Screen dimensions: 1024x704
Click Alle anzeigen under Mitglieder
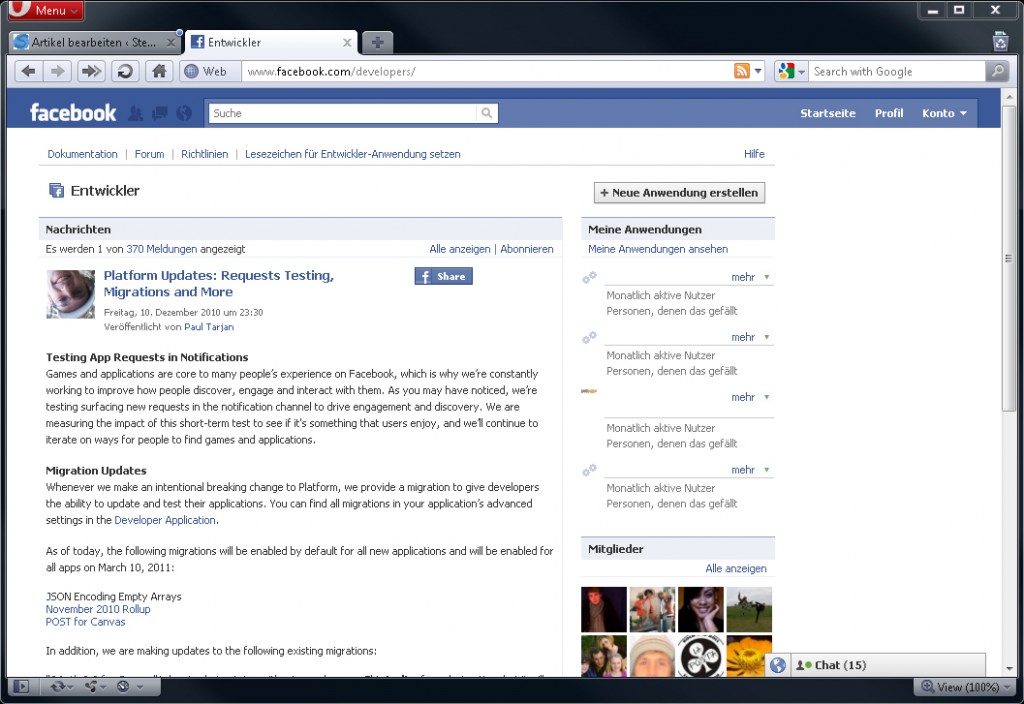[736, 568]
